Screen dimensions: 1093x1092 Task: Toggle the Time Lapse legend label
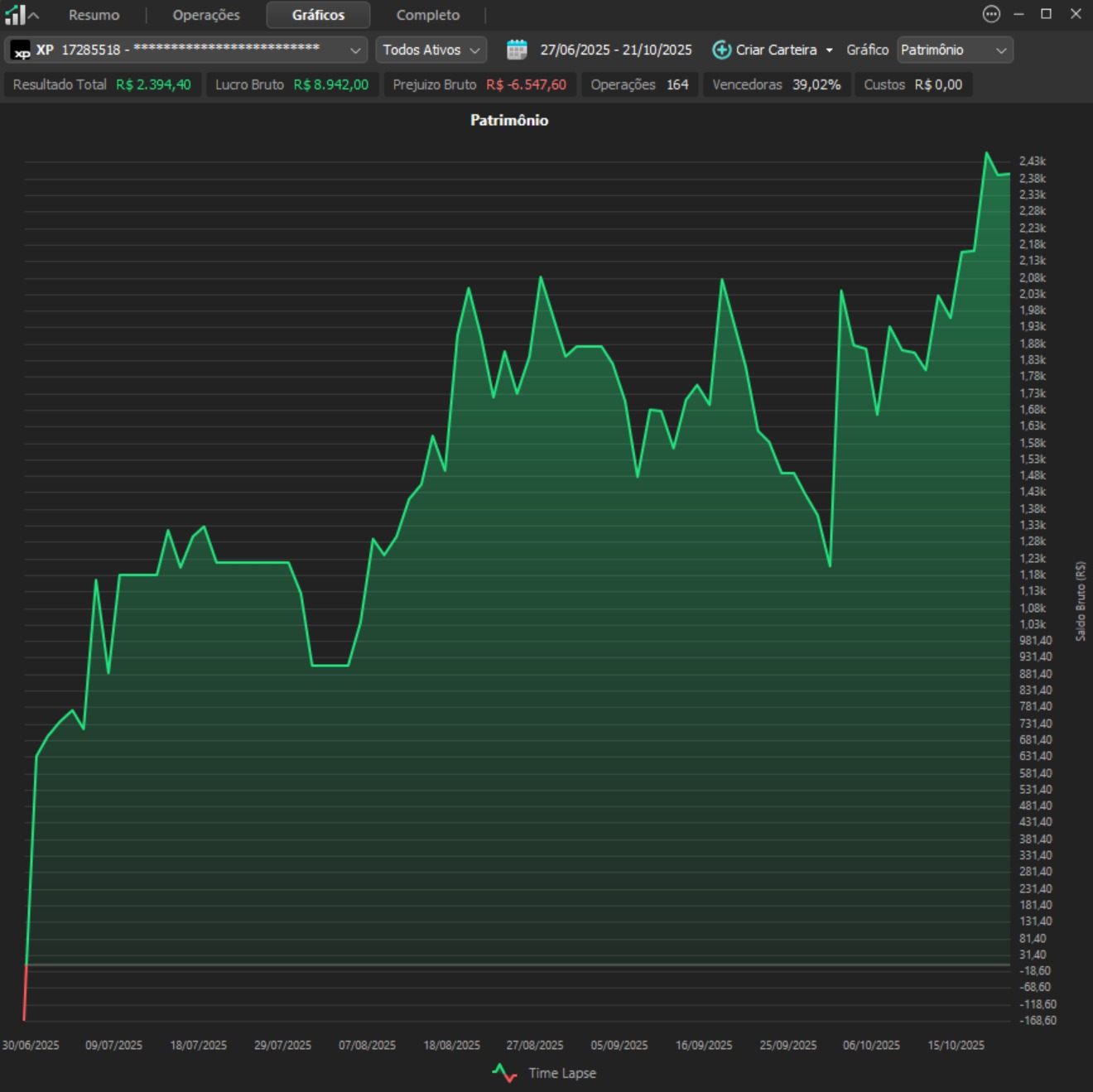pyautogui.click(x=562, y=1073)
